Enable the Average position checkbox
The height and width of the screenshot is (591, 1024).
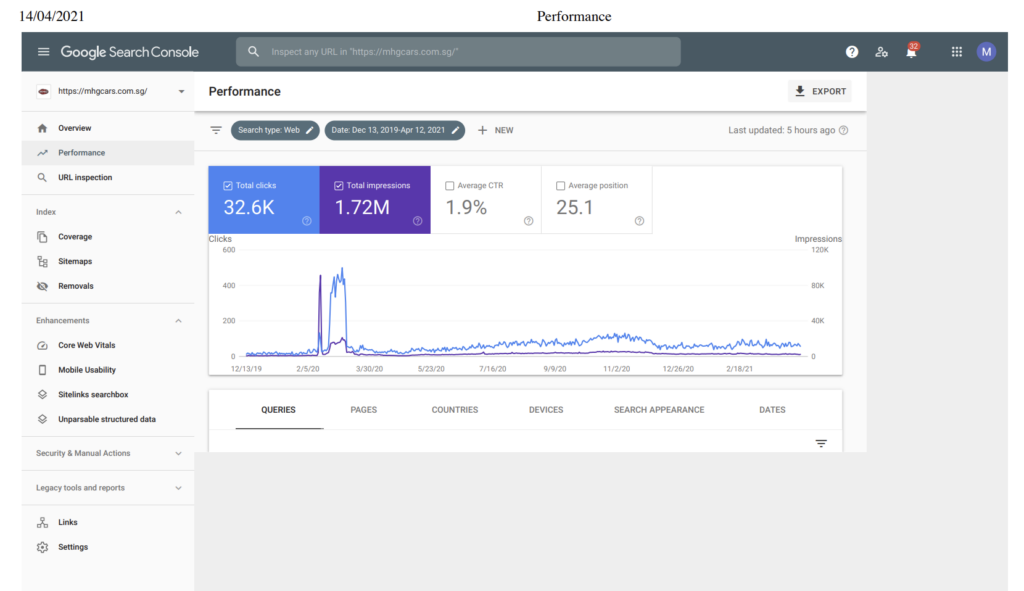click(x=561, y=186)
